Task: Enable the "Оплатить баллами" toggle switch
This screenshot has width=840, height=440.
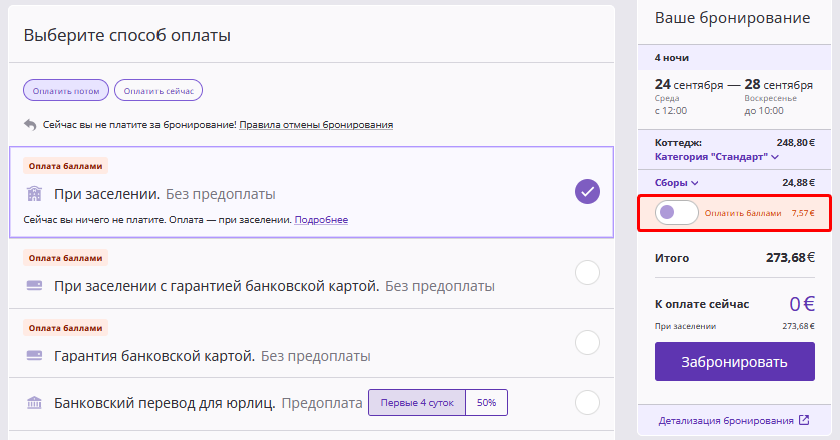Action: click(x=677, y=213)
